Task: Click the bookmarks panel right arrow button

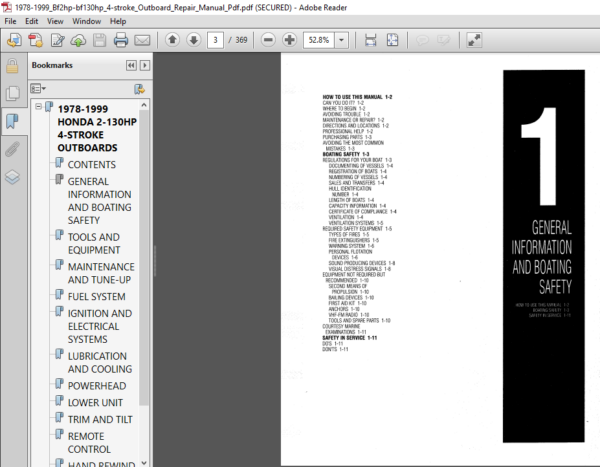Action: point(145,65)
